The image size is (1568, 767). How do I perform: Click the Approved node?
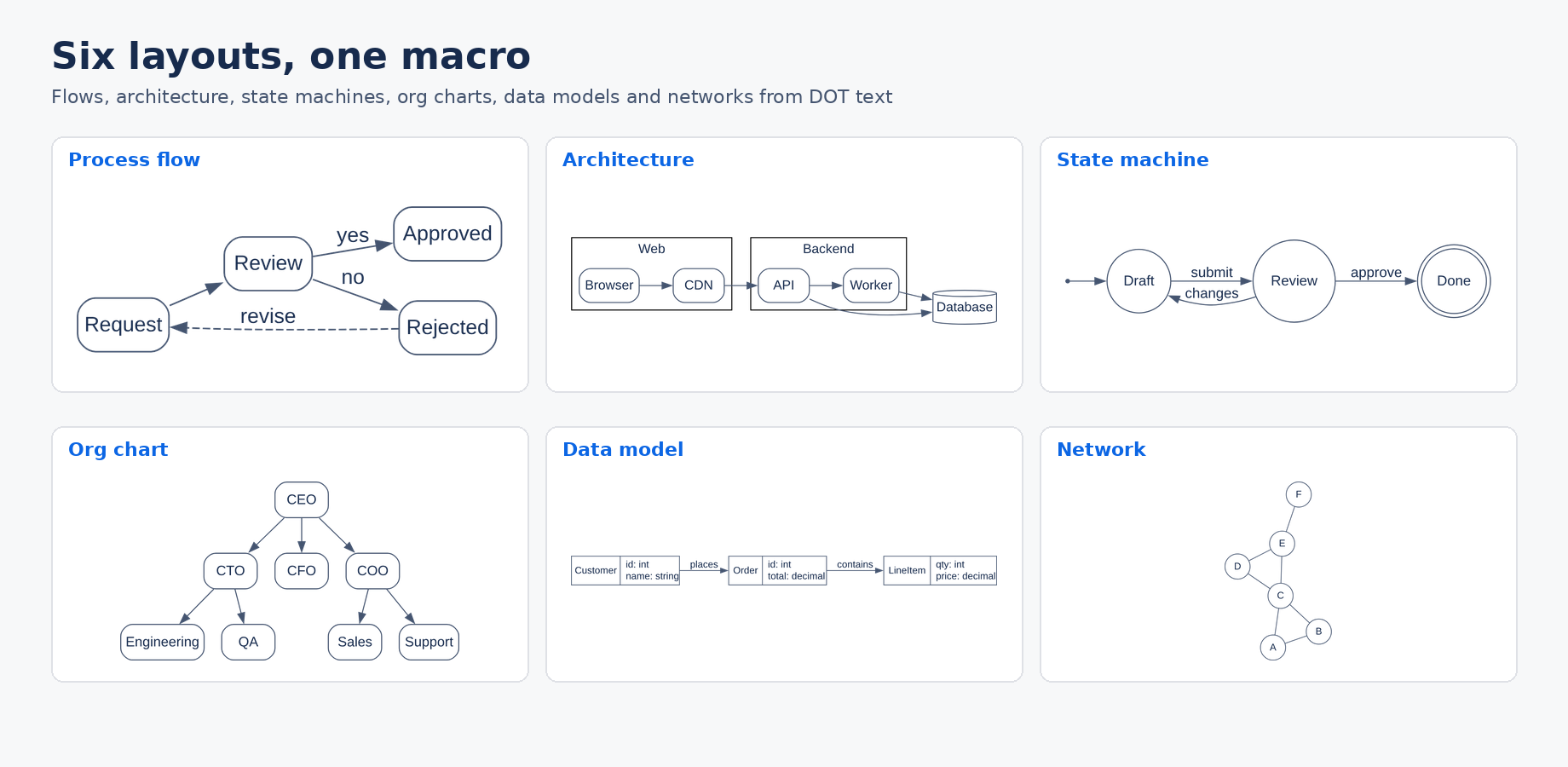click(447, 234)
